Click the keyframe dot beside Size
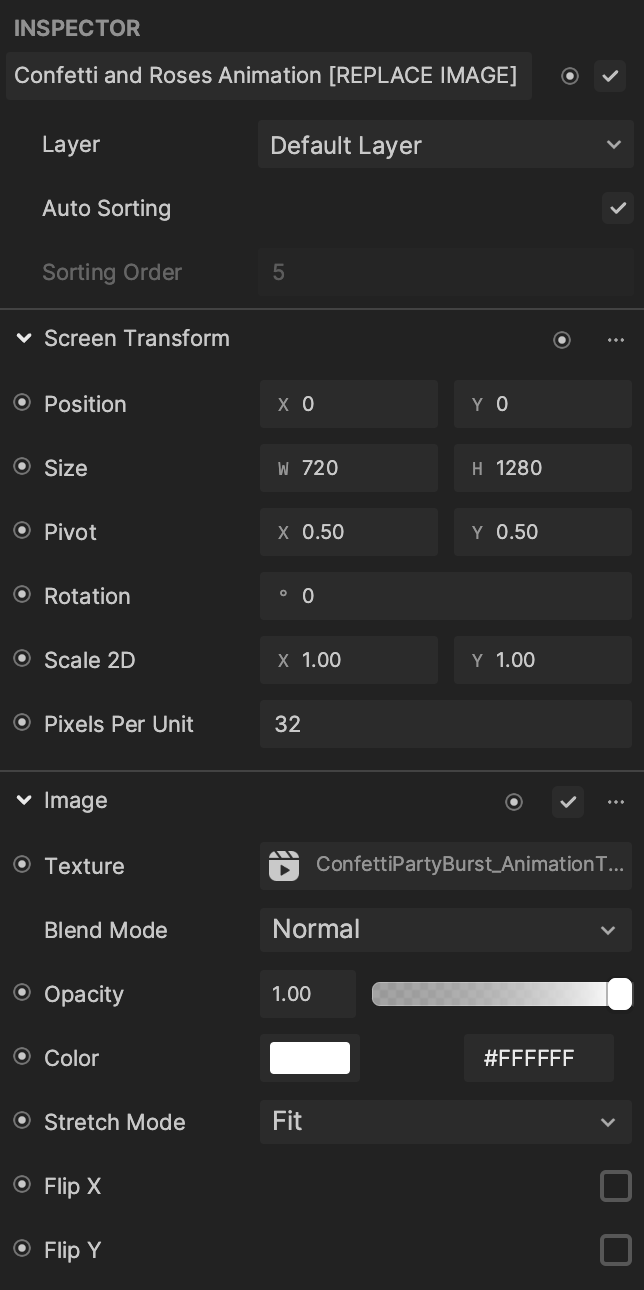Image resolution: width=644 pixels, height=1290 pixels. click(21, 467)
